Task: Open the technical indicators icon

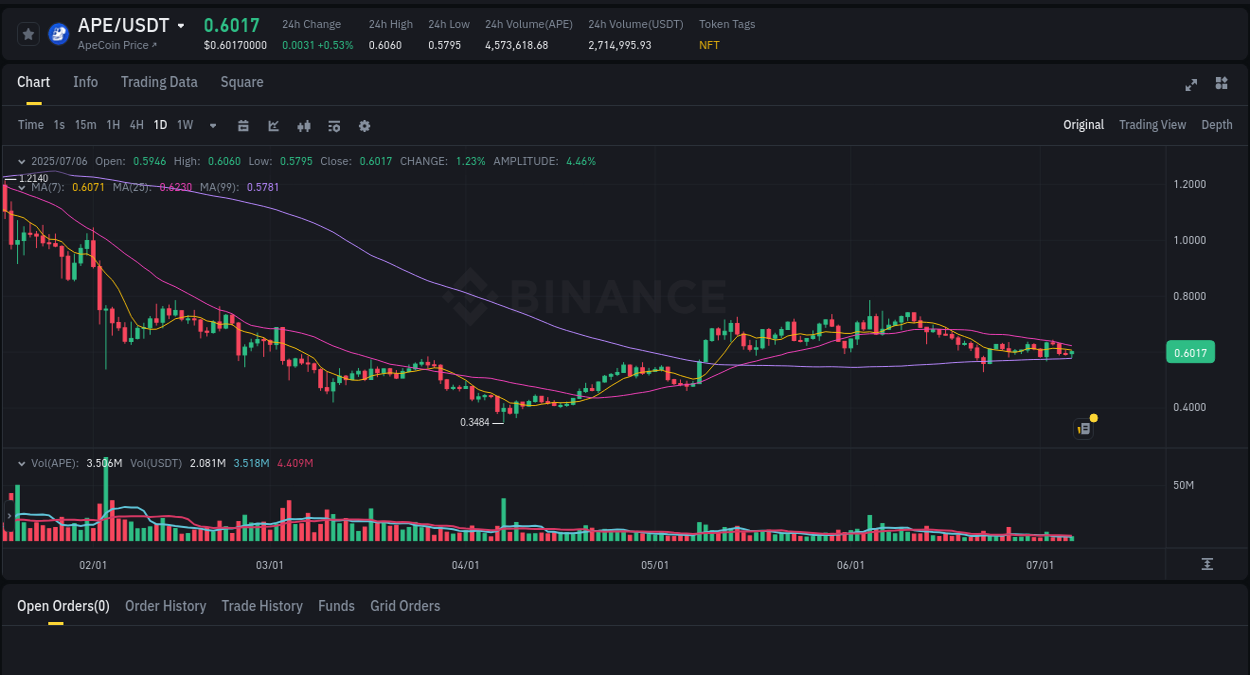Action: (334, 125)
